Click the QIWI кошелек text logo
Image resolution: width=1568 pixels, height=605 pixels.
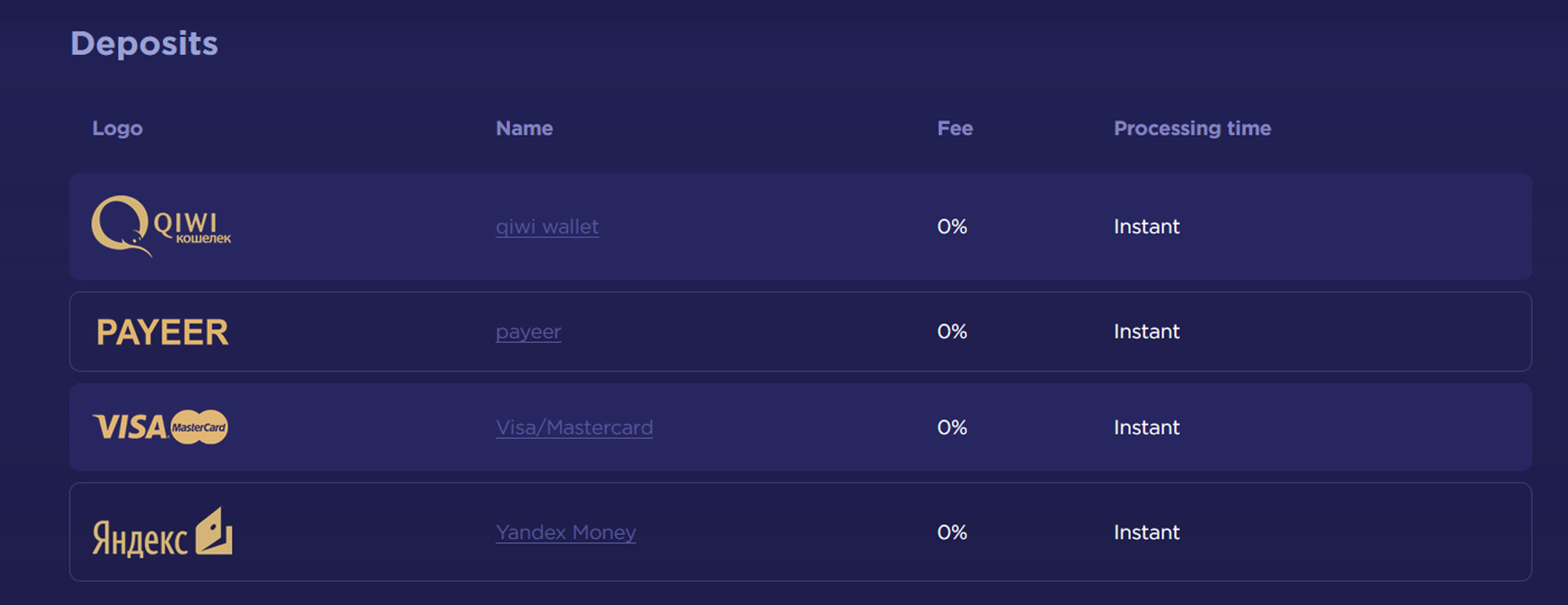pos(192,228)
